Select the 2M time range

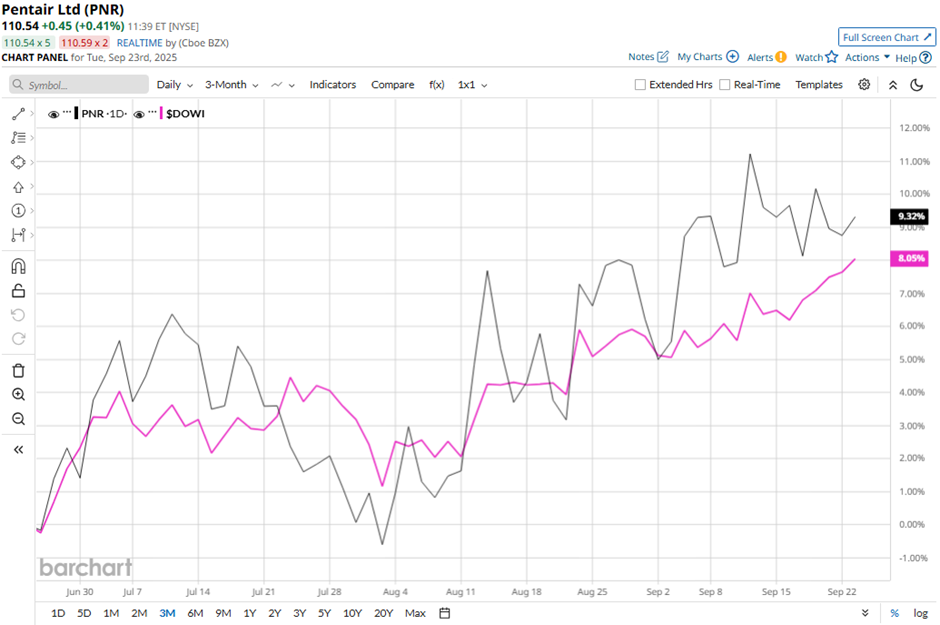pyautogui.click(x=139, y=613)
